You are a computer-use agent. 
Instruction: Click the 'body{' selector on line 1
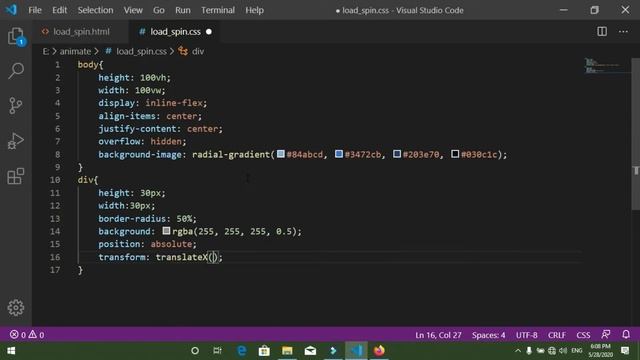click(90, 64)
